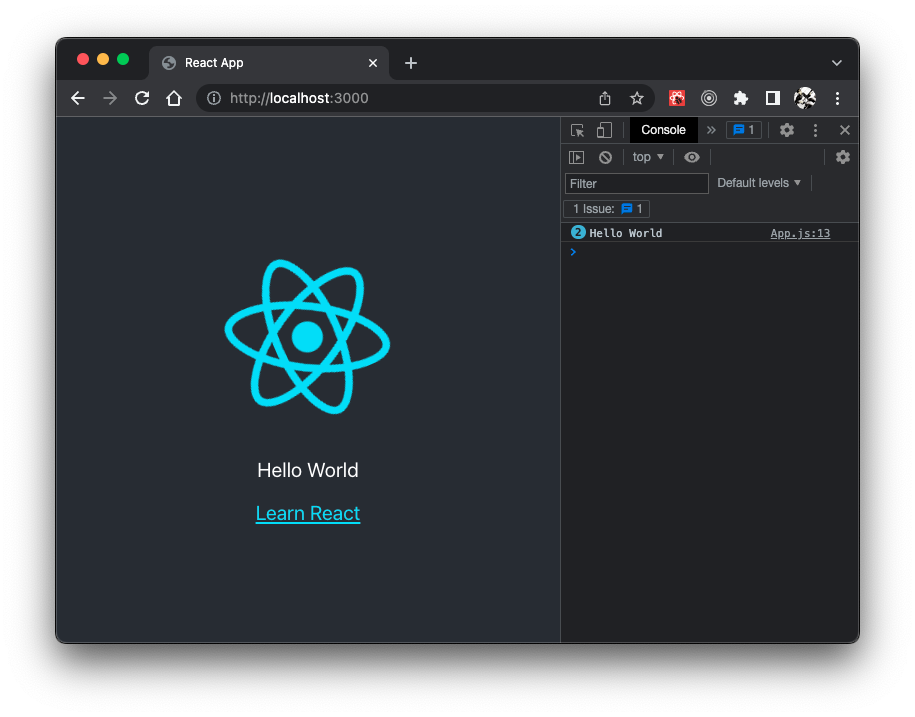Bookmark this page with star icon

(x=637, y=98)
